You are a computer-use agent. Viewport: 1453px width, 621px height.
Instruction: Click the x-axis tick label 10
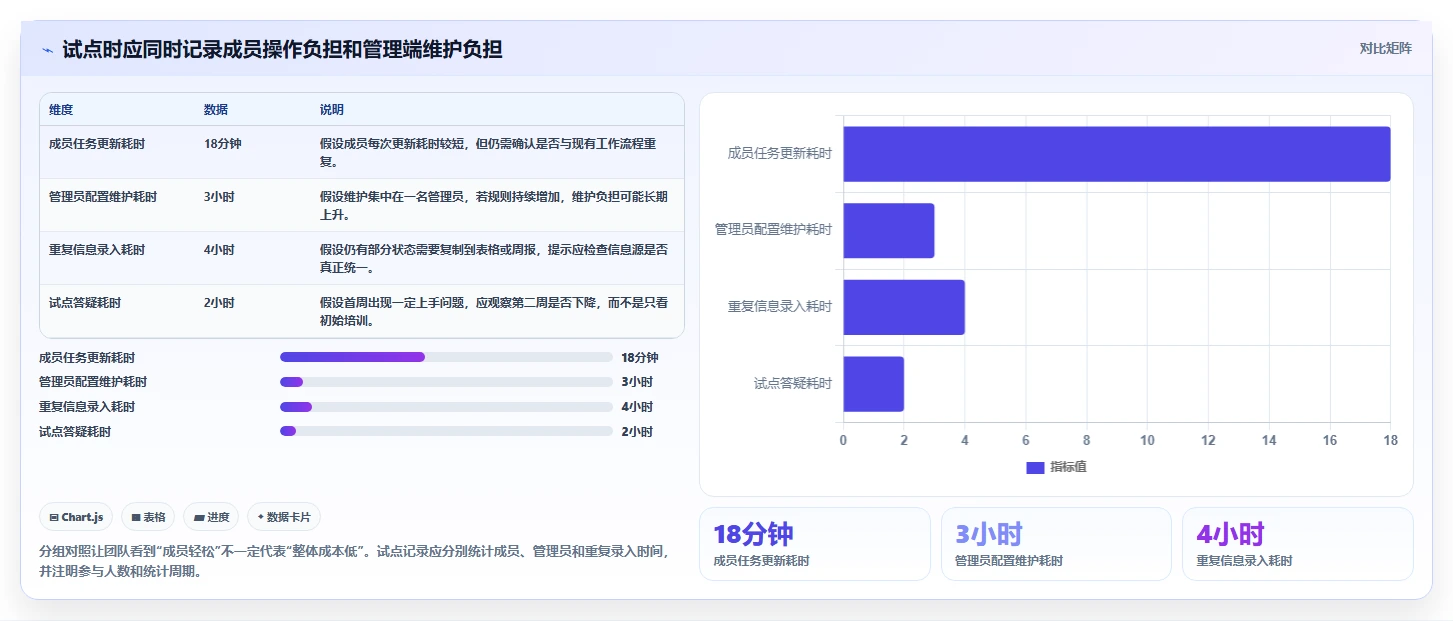pyautogui.click(x=1147, y=441)
